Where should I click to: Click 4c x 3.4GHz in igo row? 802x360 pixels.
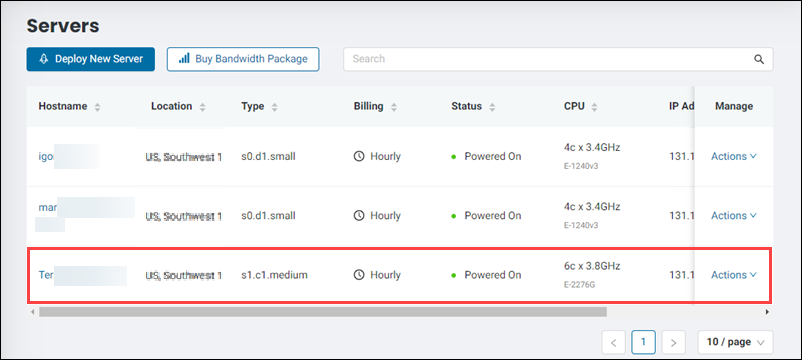coord(592,147)
